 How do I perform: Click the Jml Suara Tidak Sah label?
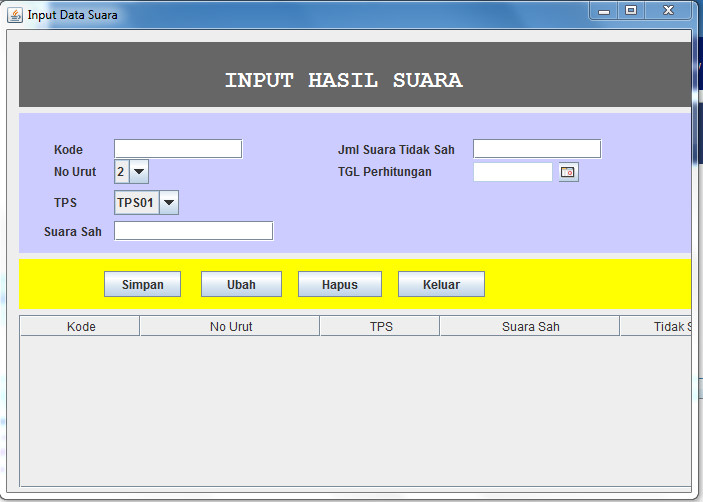tap(396, 150)
